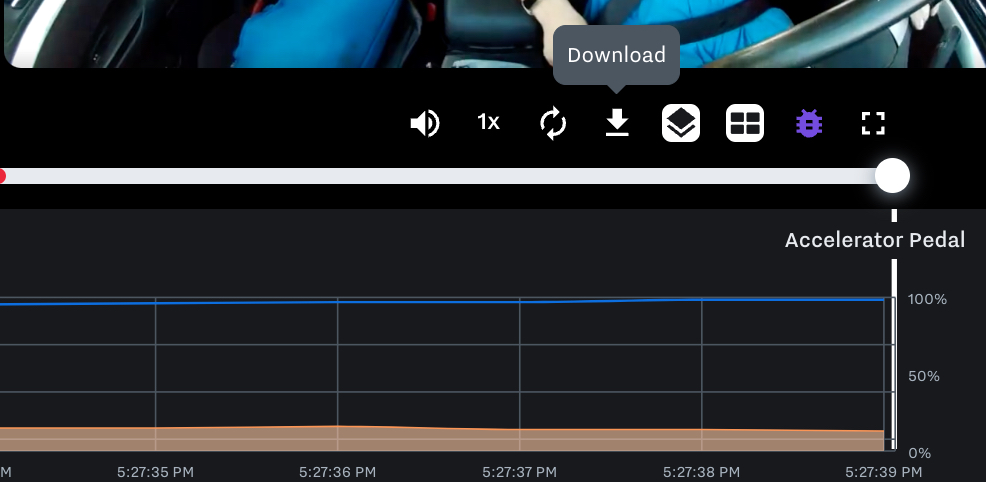Switch to grid view layout icon
This screenshot has width=986, height=482.
(745, 123)
